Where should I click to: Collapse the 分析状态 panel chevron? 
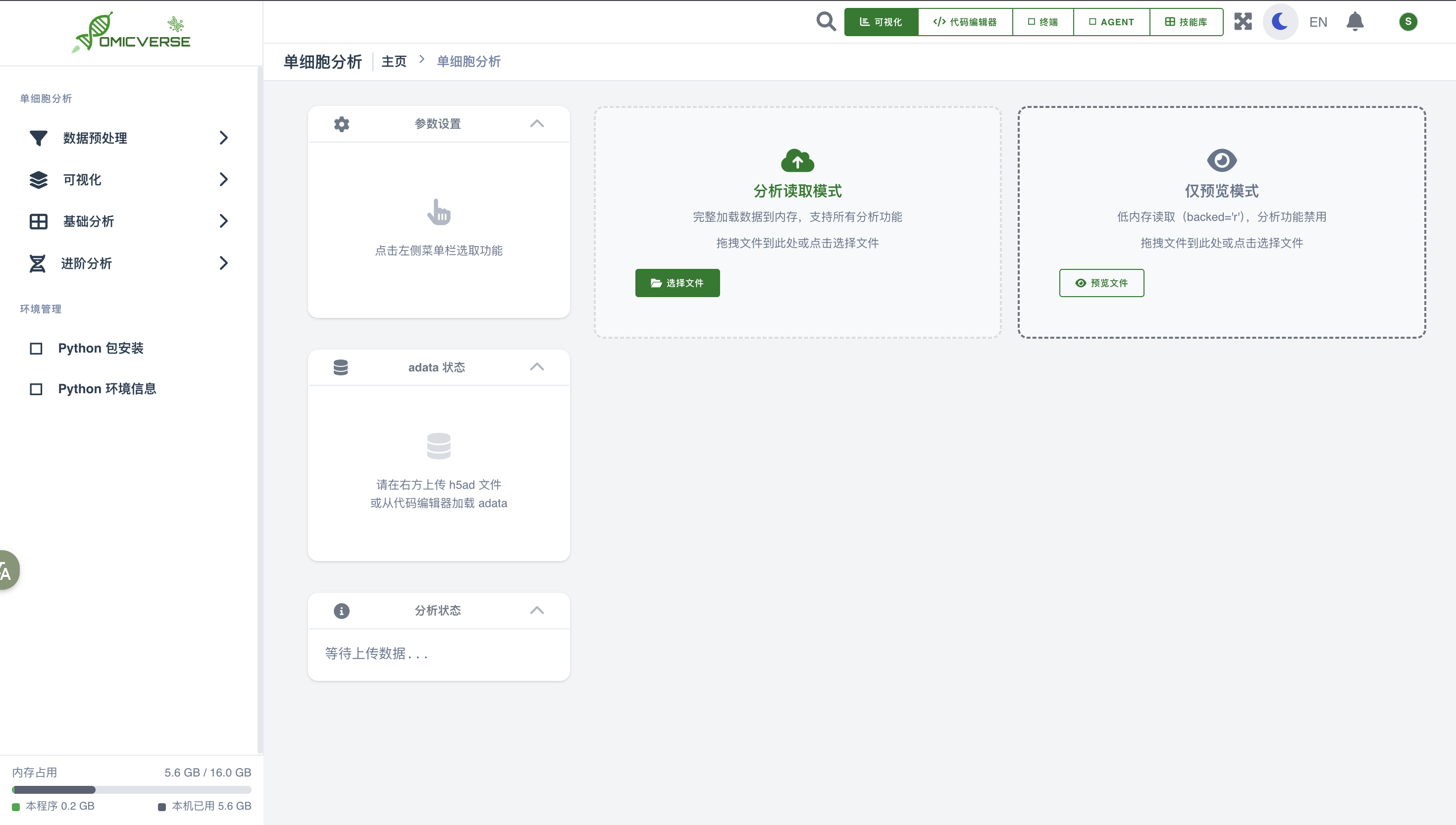pos(536,610)
